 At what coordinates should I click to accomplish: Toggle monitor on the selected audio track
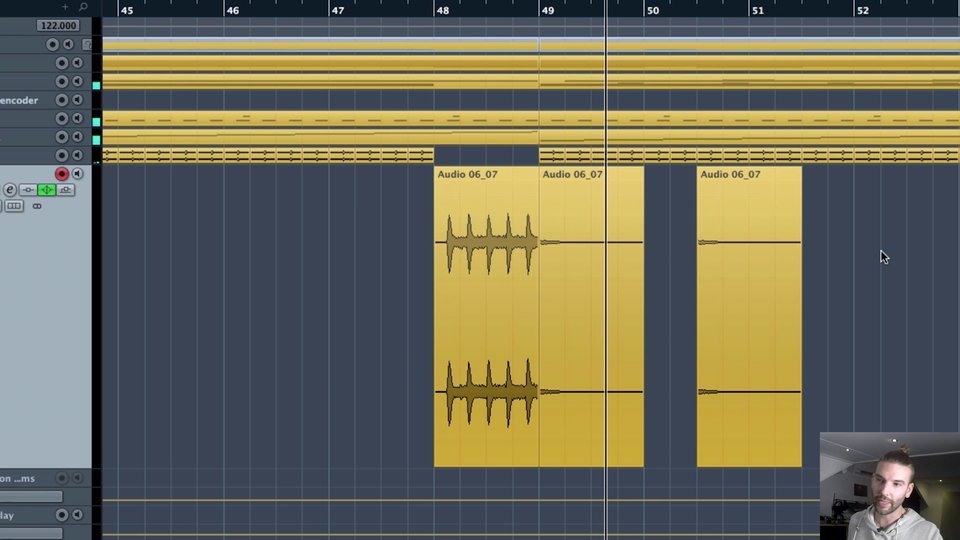tap(77, 174)
